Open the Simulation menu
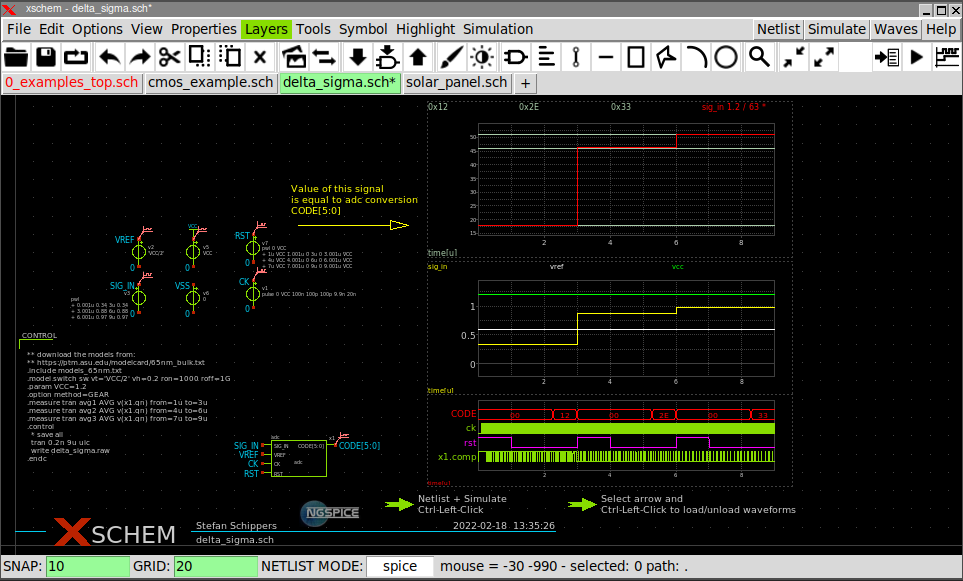The image size is (963, 581). tap(498, 29)
